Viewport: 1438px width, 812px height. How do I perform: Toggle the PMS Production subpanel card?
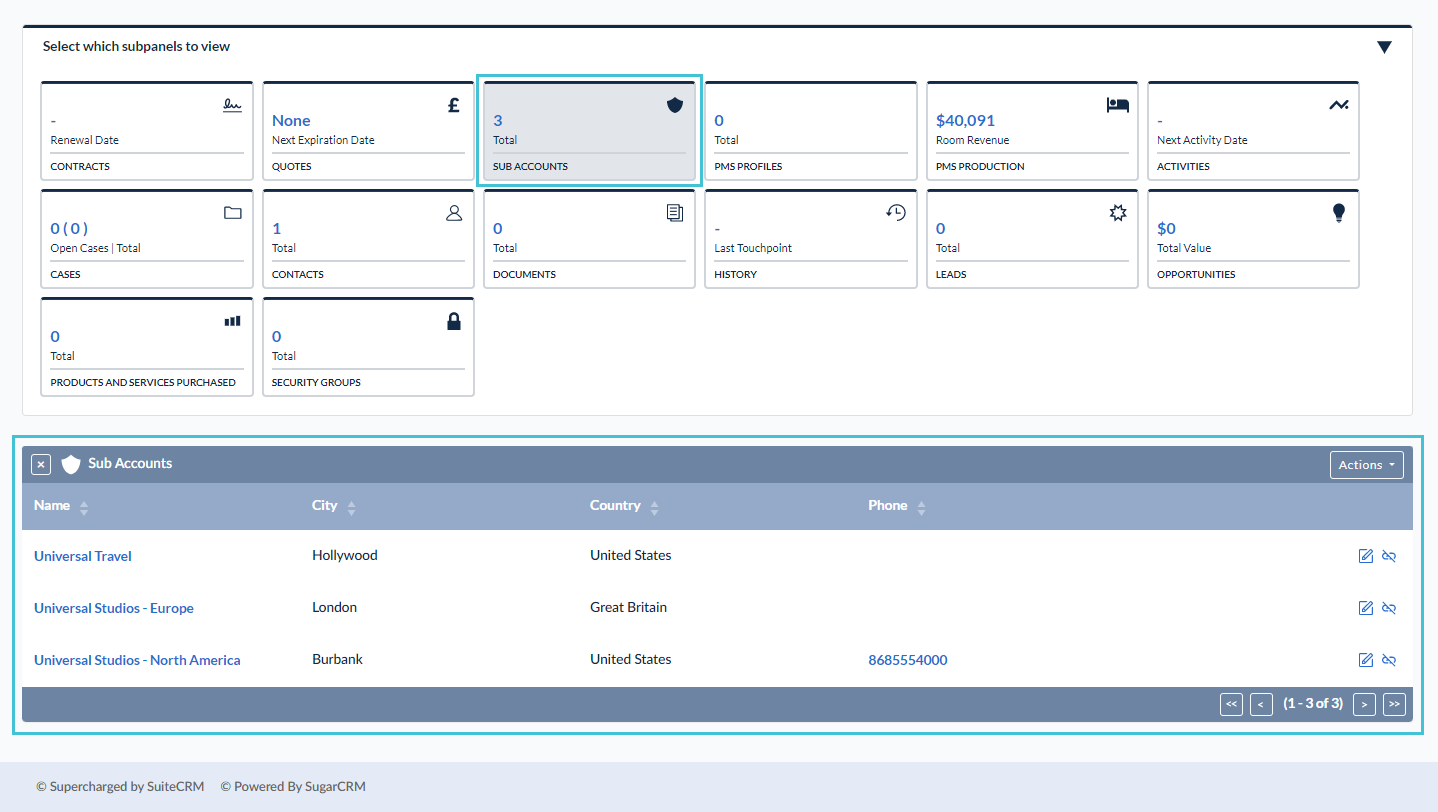coord(1032,131)
